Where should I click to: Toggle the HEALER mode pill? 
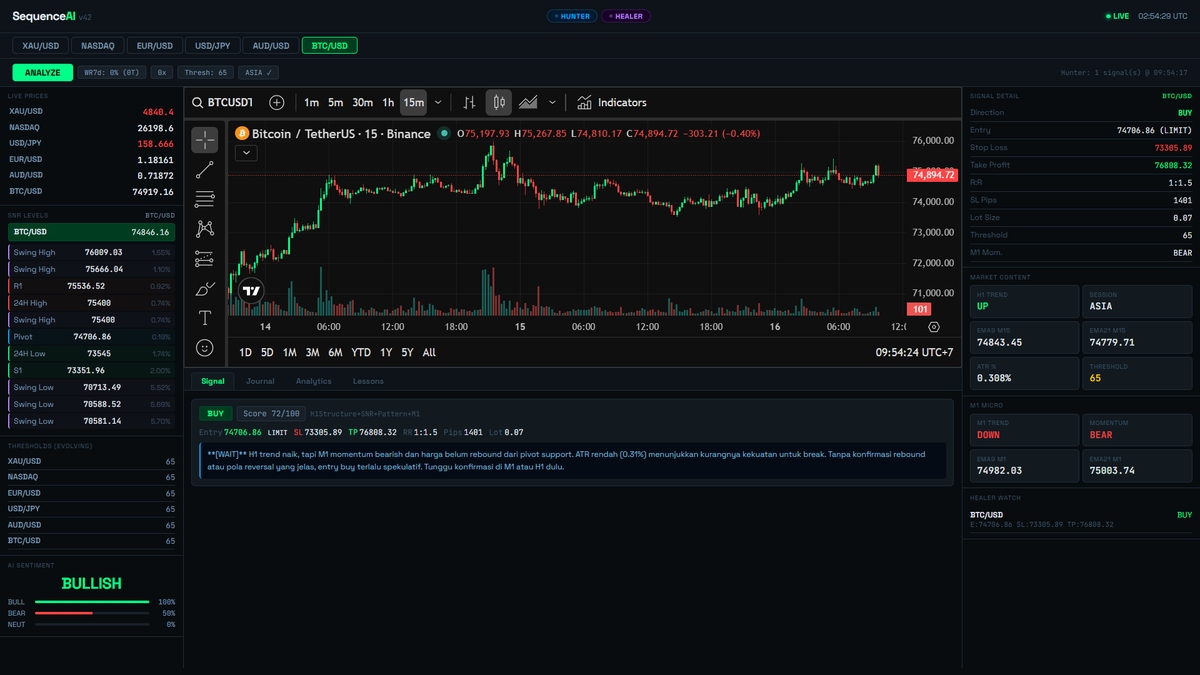(626, 16)
